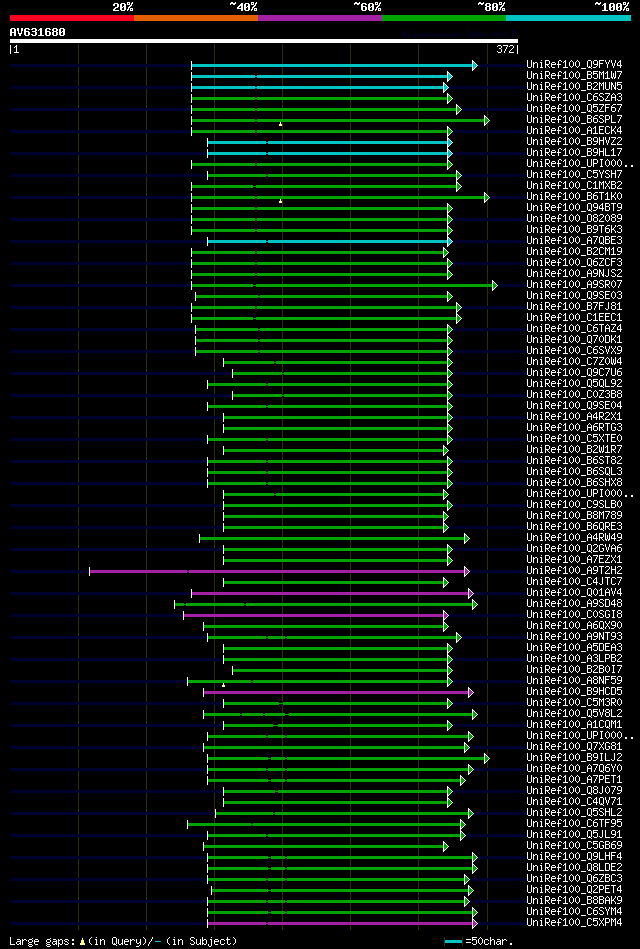The width and height of the screenshot is (640, 949).
Task: Select the UniRef100_A3LPB2 label
Action: (x=574, y=658)
